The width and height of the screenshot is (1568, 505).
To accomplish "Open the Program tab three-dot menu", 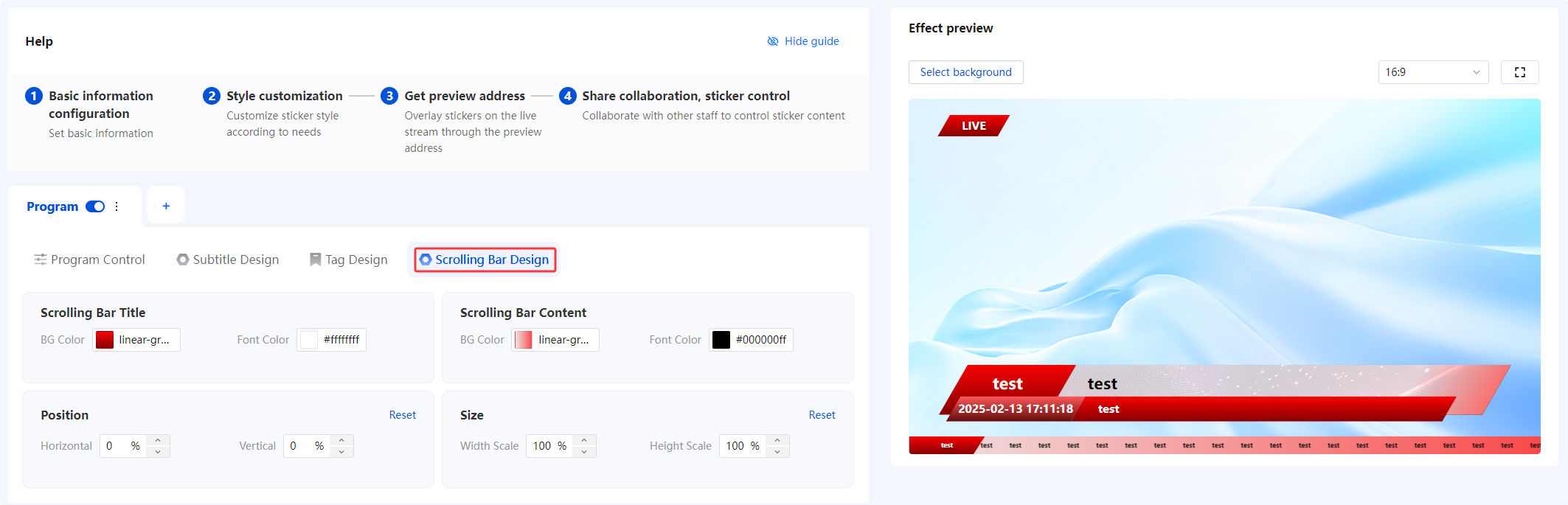I will (117, 206).
